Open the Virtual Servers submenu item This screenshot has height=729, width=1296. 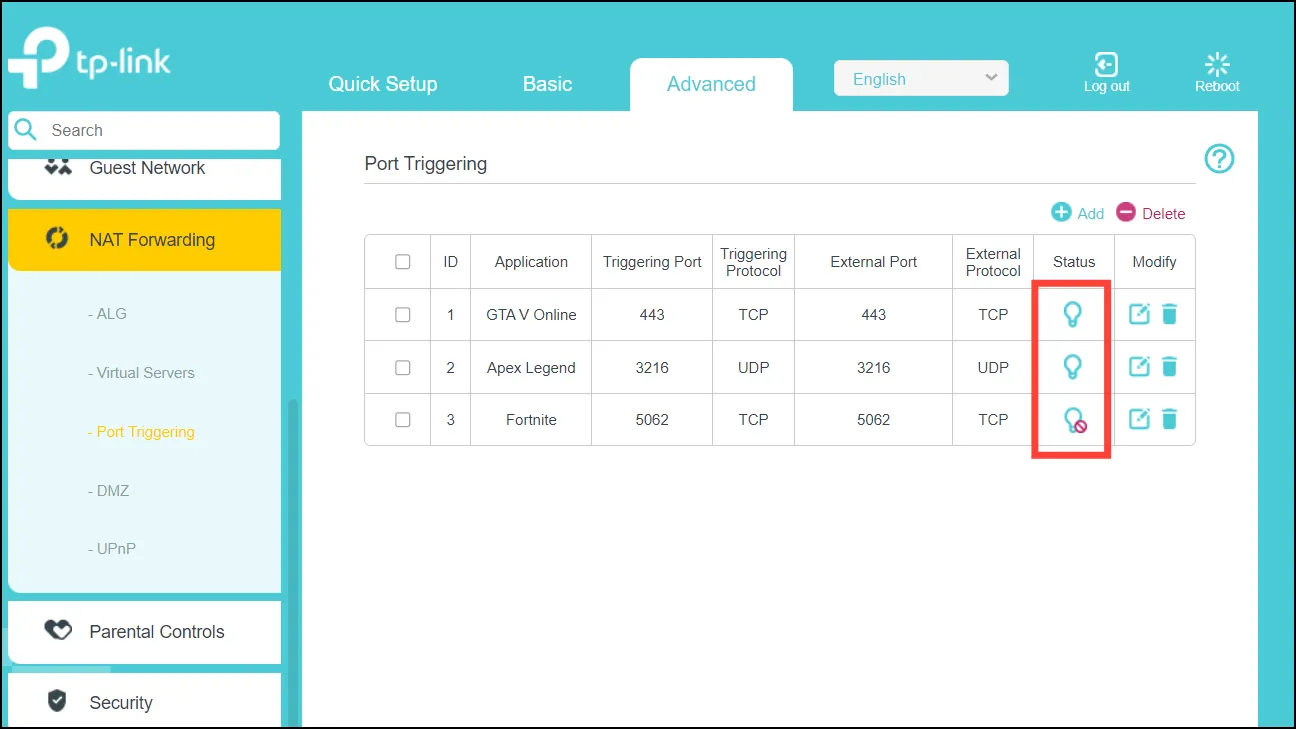[x=141, y=372]
